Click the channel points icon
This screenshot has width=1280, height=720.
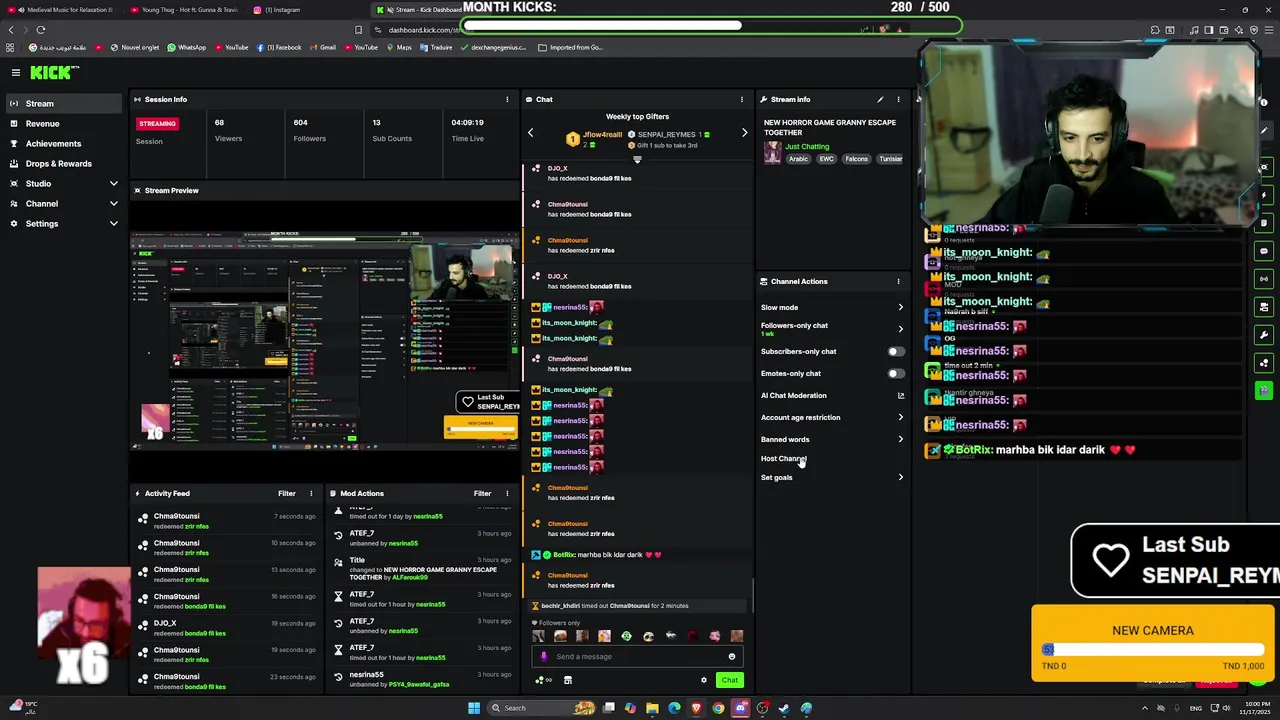coord(543,680)
